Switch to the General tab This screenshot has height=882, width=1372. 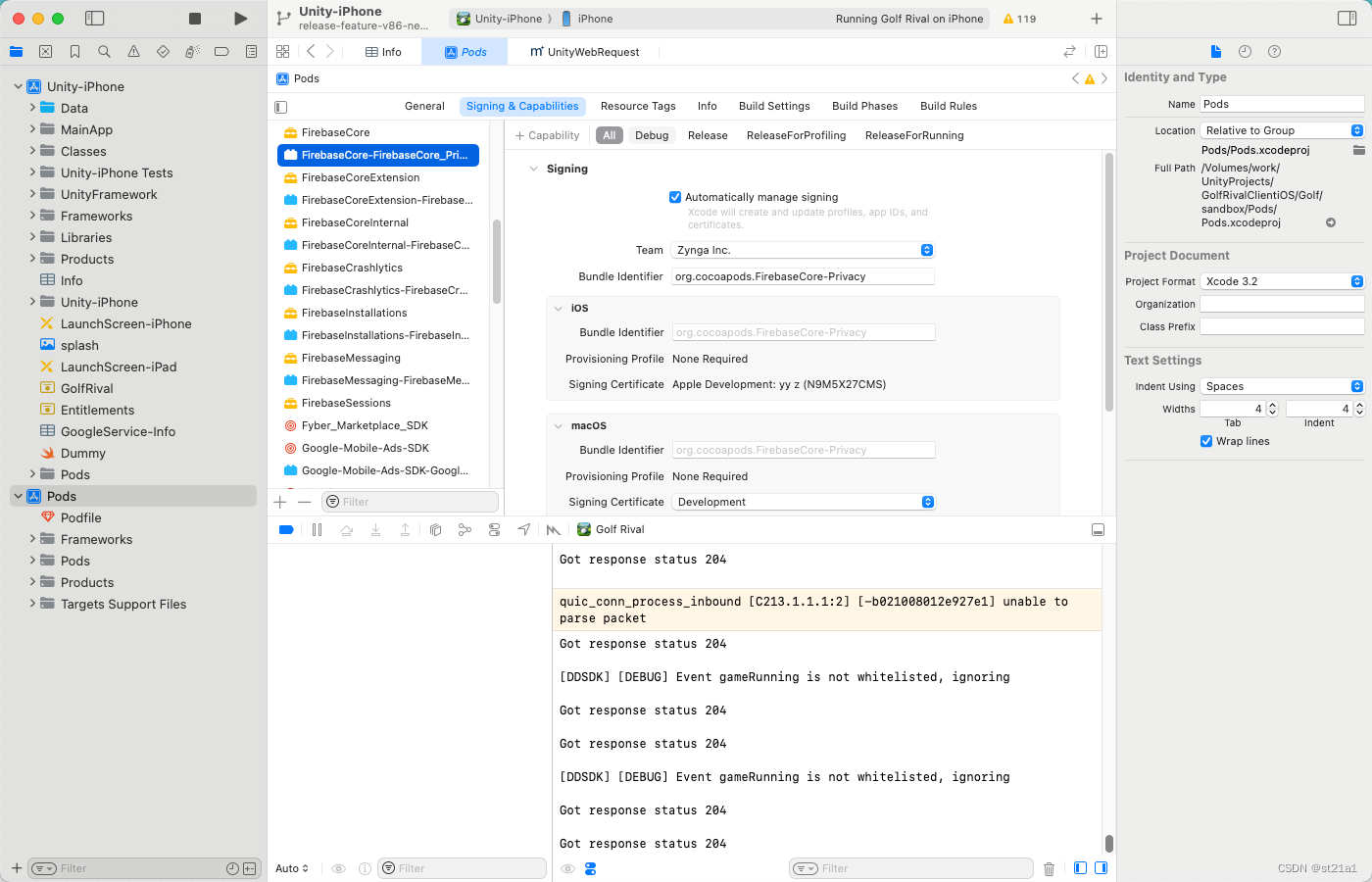point(424,107)
